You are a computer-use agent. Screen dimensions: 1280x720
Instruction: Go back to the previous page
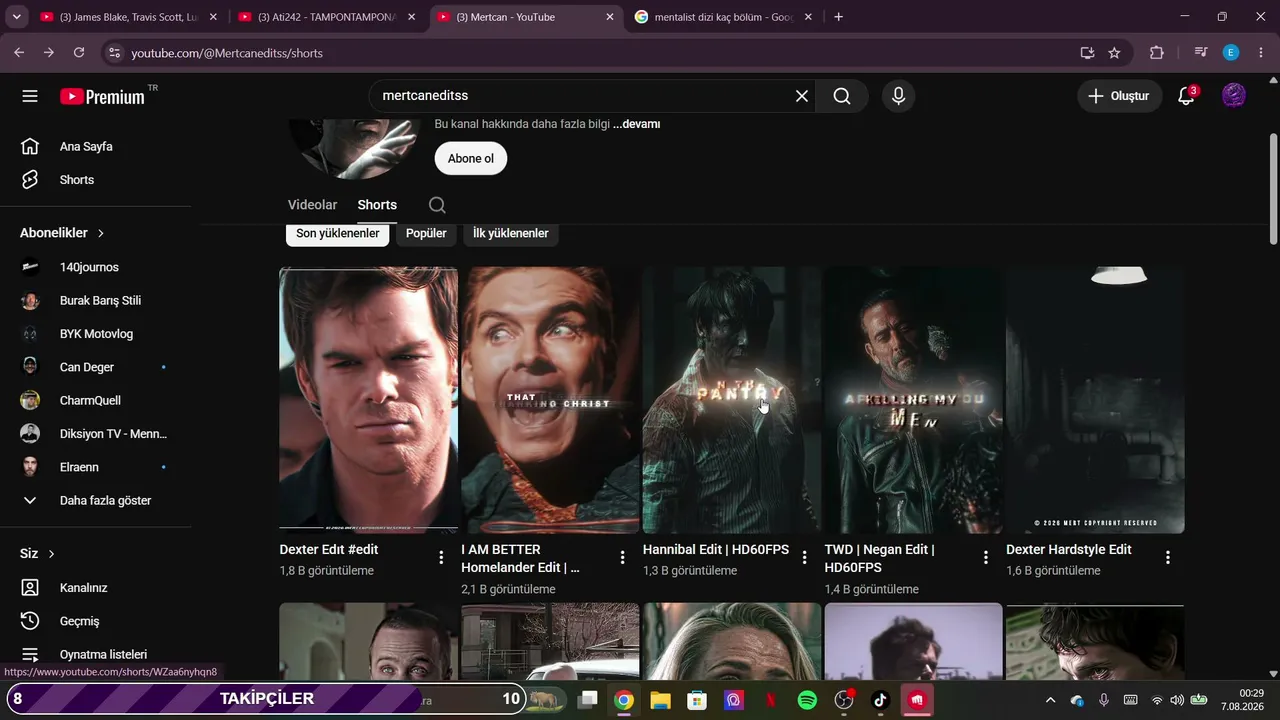[19, 53]
